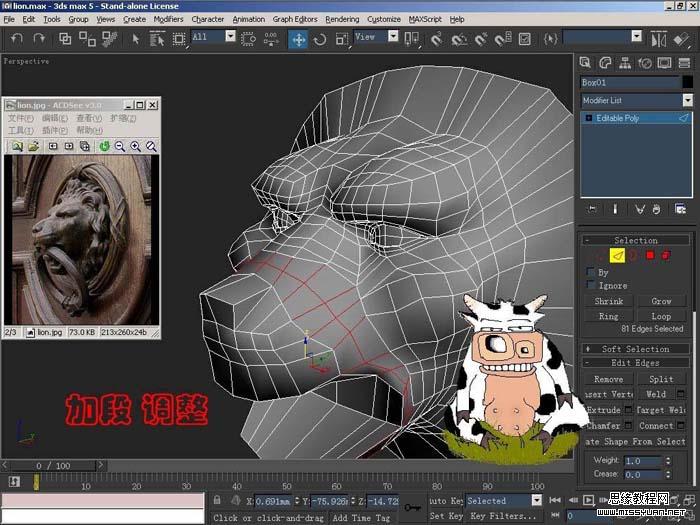Click the Shrink selection button
Viewport: 700px width, 525px height.
coord(609,301)
